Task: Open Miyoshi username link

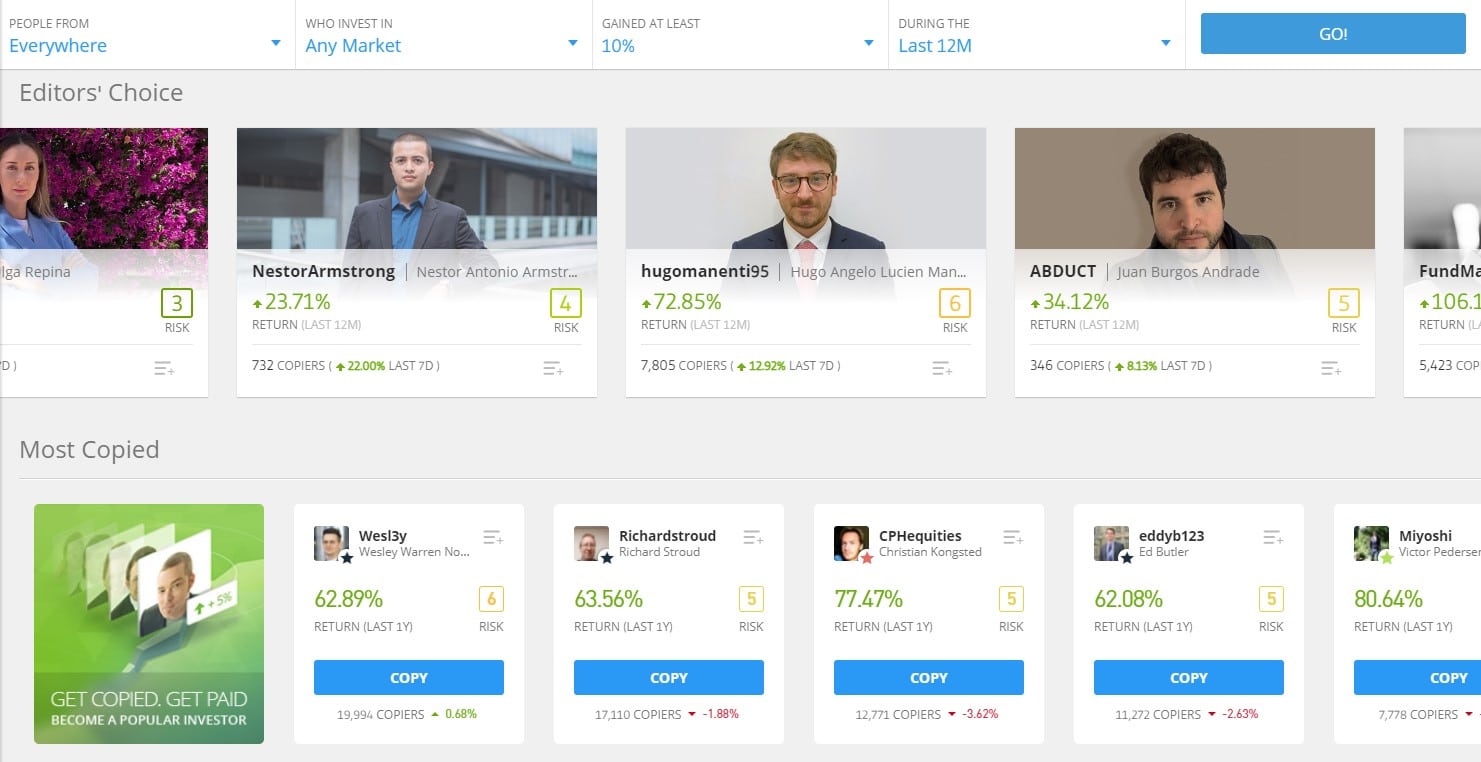Action: pos(1425,535)
